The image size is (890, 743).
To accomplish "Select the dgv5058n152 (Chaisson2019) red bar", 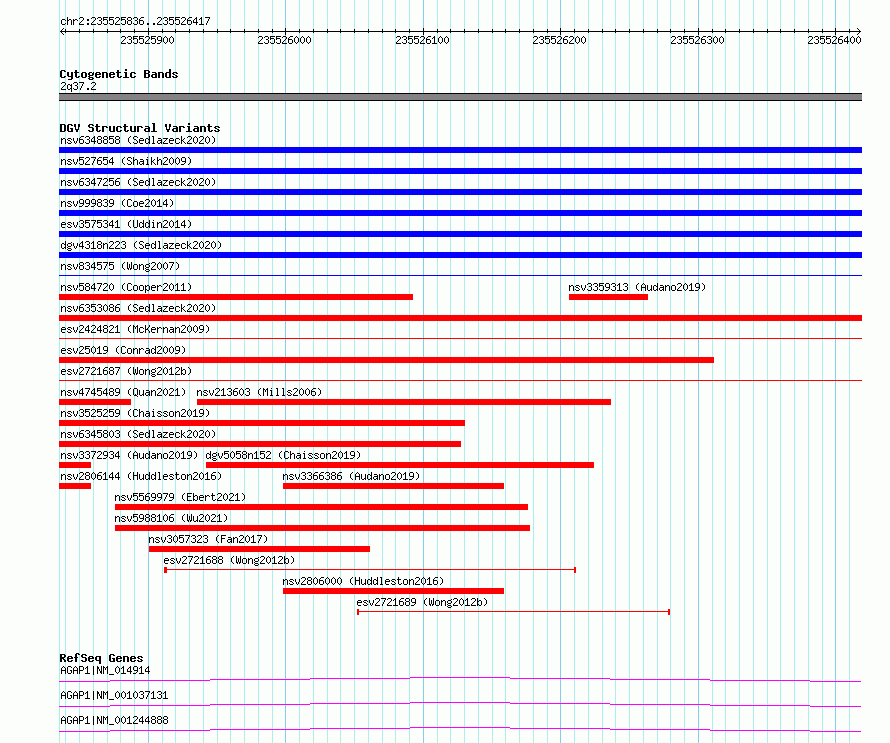I will point(400,465).
